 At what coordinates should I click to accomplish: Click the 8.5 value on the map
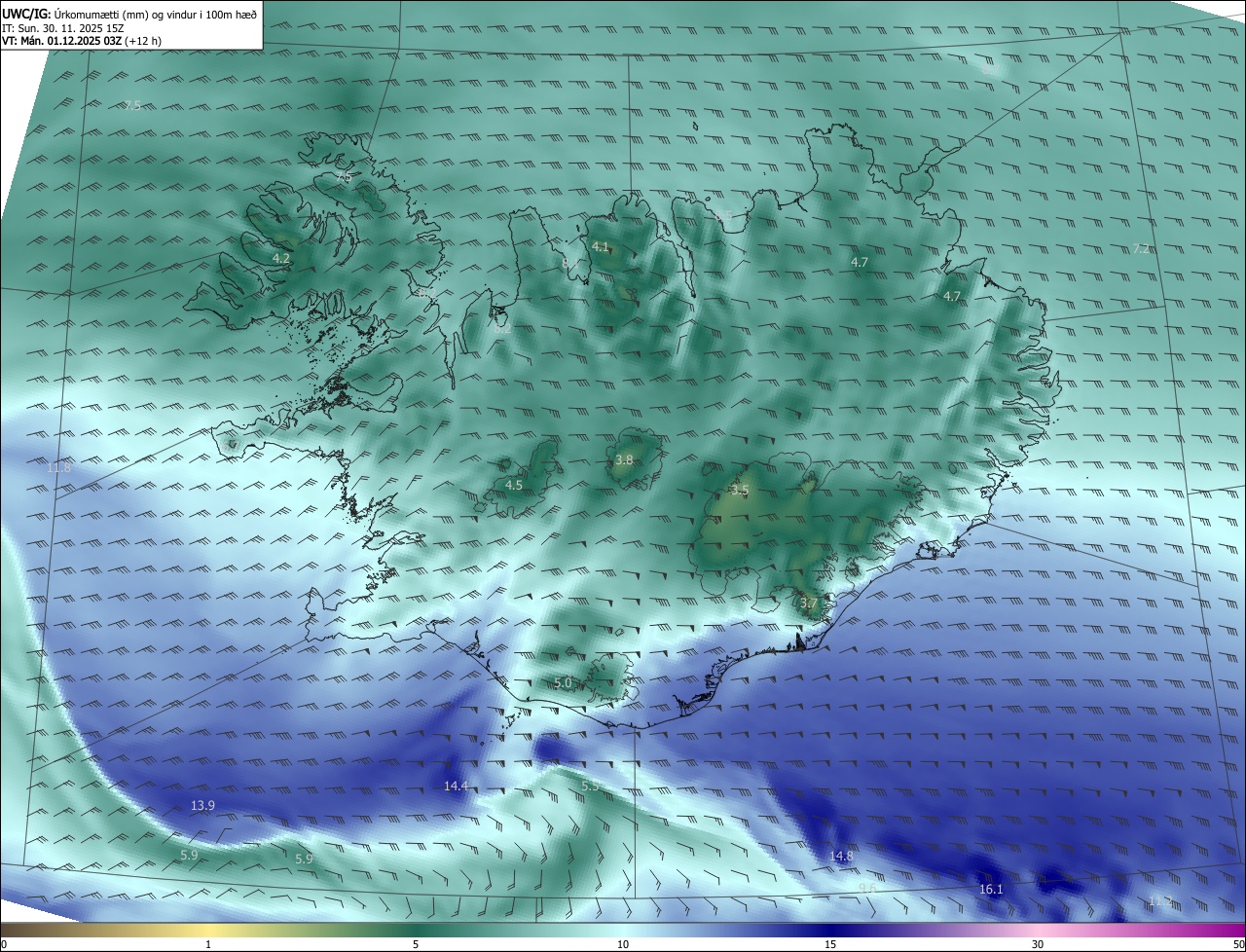[x=722, y=215]
